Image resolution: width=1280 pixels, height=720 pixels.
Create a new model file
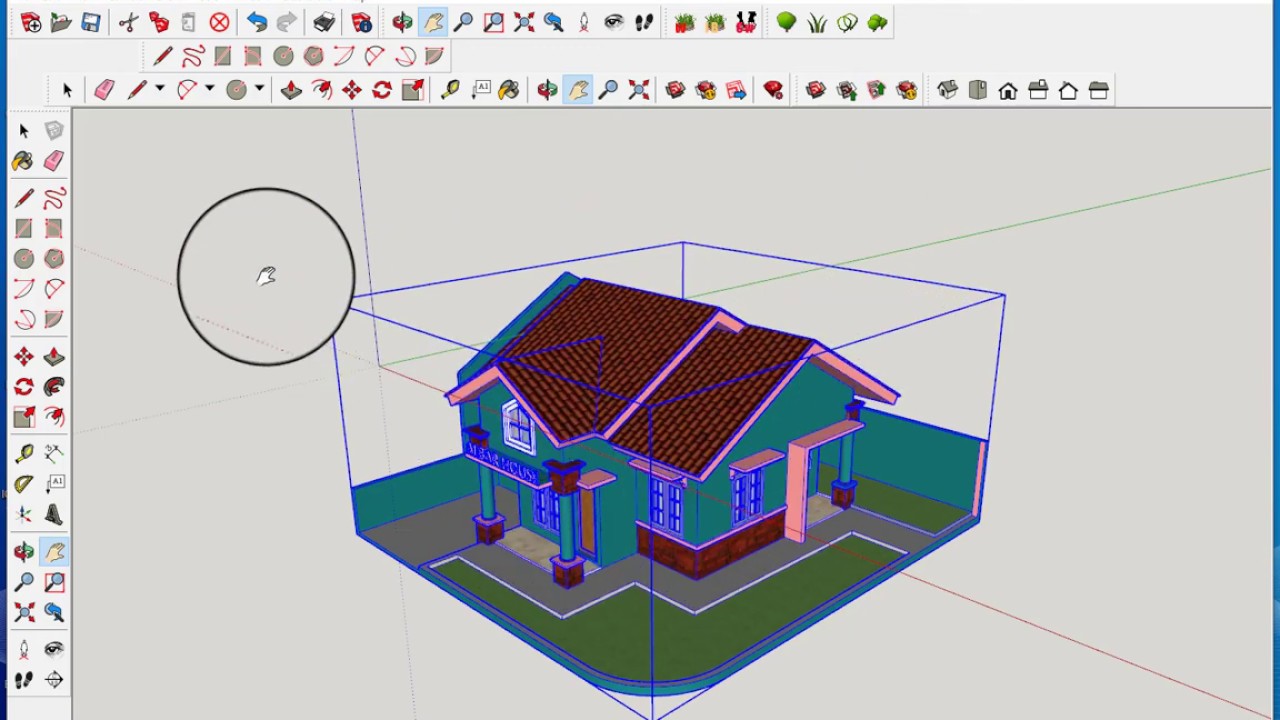31,22
